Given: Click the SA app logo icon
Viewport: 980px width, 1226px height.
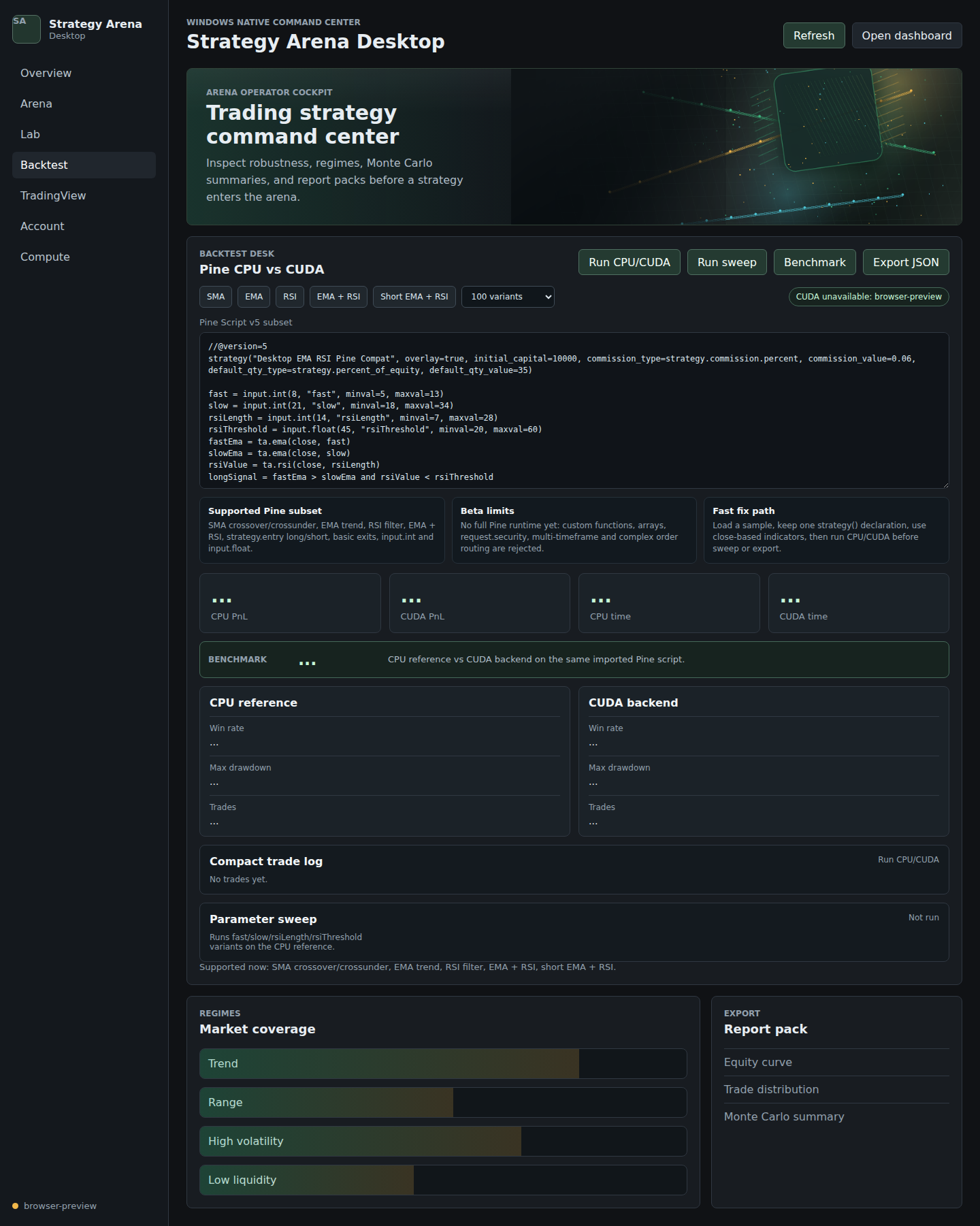Looking at the screenshot, I should coord(27,29).
